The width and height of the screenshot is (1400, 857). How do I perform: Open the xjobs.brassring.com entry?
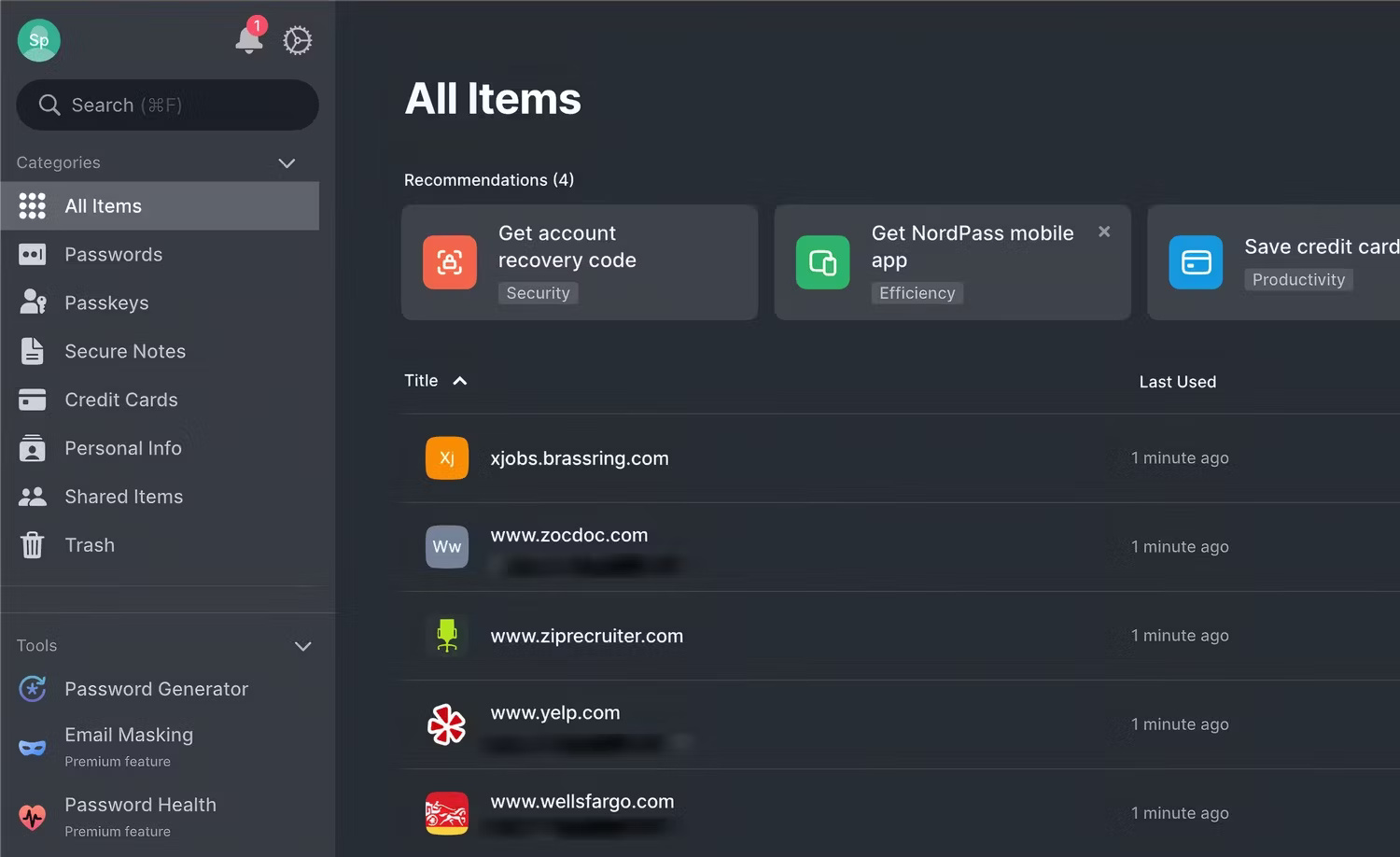(901, 458)
